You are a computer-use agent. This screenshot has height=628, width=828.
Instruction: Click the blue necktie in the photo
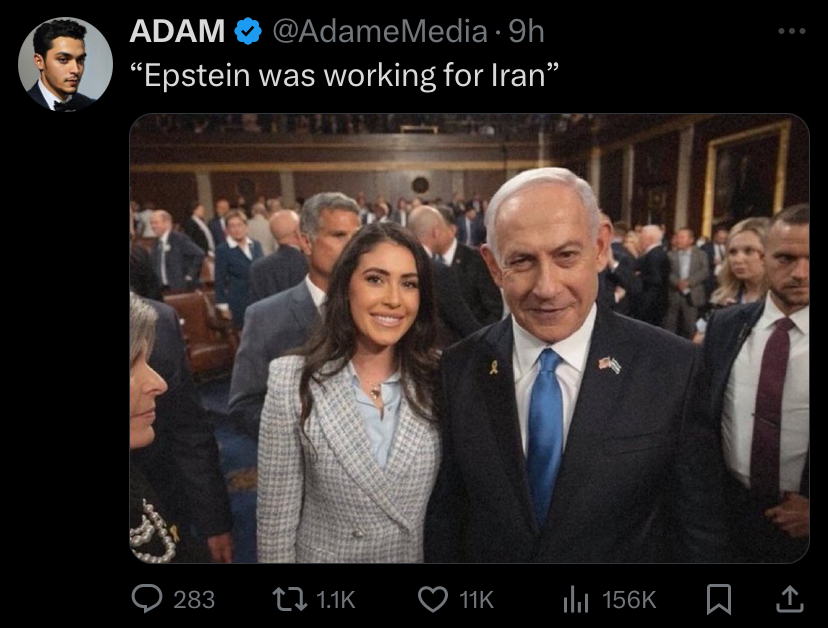(x=545, y=435)
